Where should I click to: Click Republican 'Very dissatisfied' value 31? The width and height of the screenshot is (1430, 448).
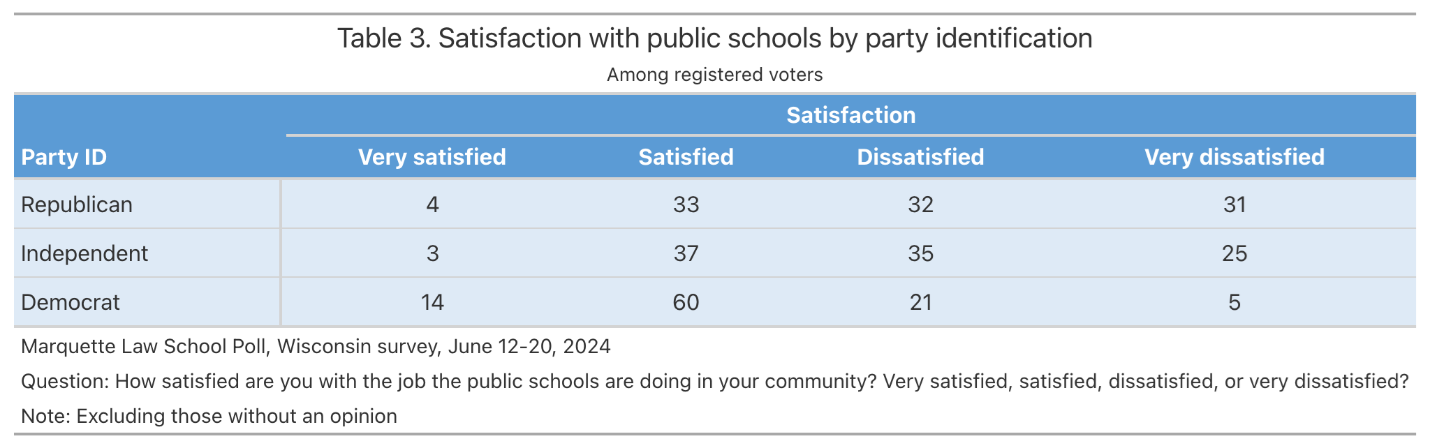(1234, 205)
